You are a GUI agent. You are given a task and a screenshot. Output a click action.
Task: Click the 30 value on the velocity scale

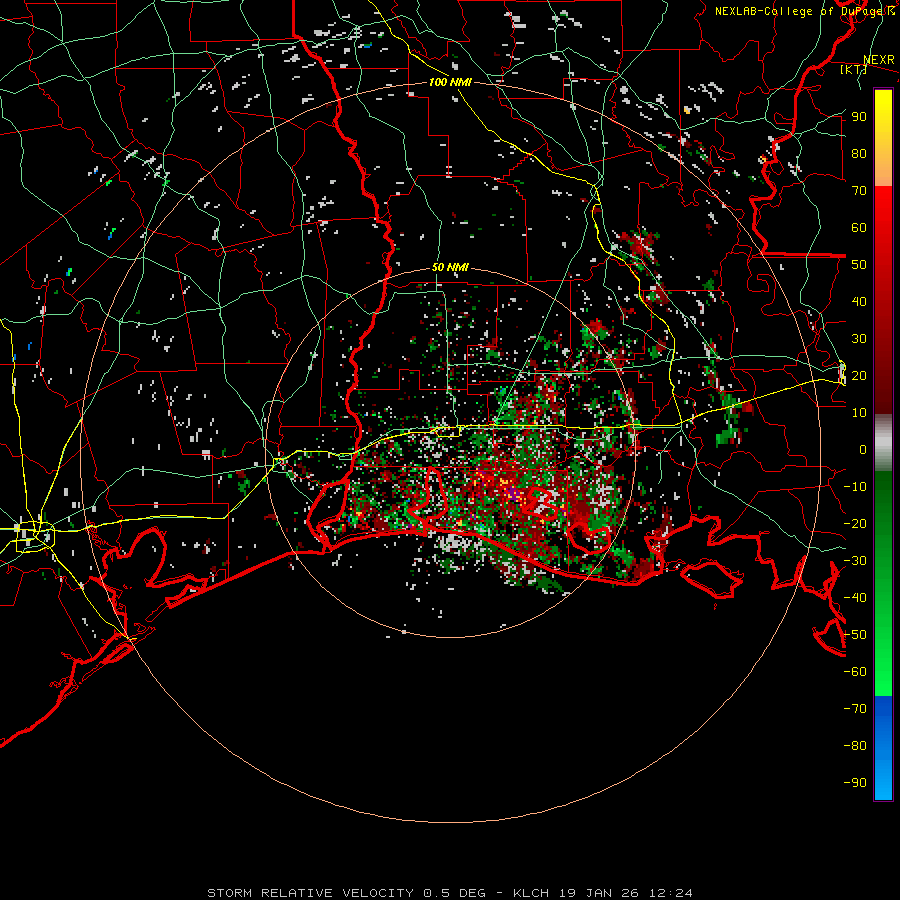(859, 339)
